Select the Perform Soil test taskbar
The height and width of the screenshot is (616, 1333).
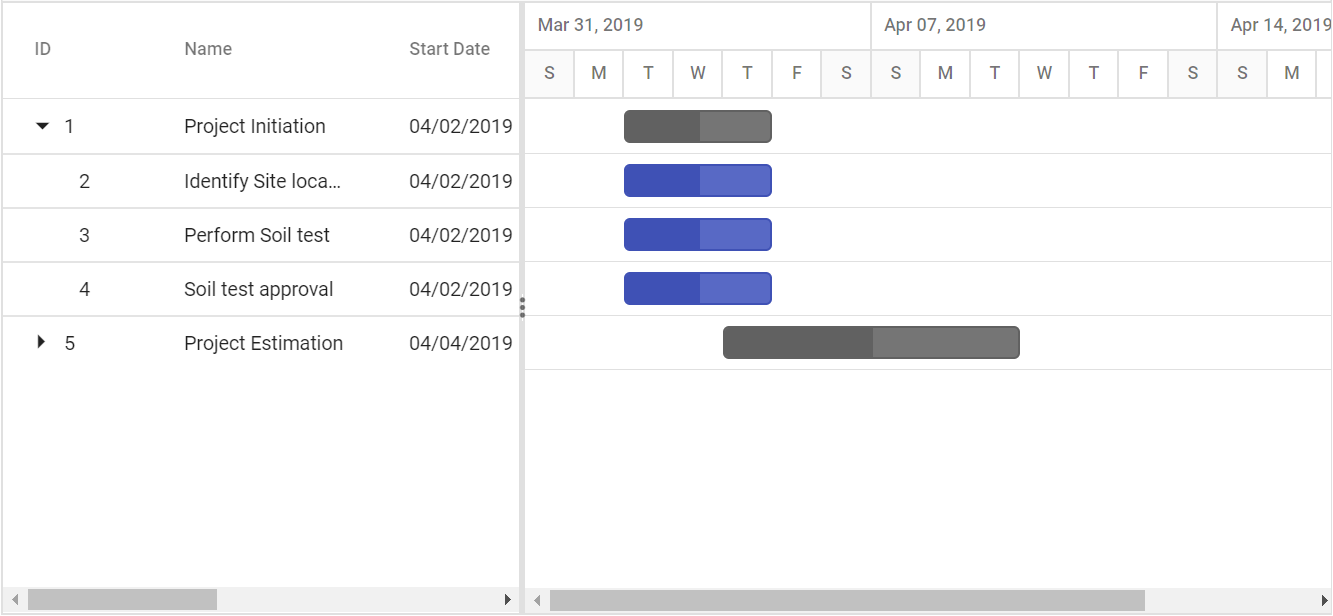[x=698, y=235]
